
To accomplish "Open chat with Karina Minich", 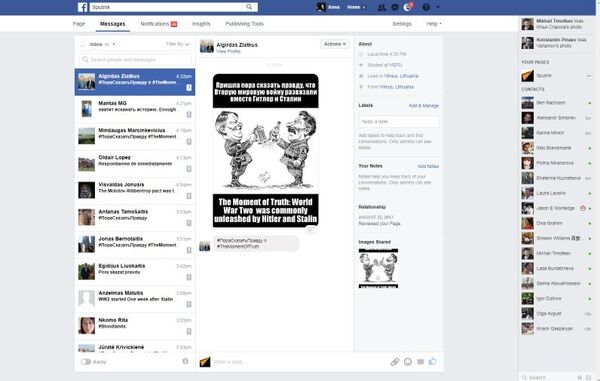I will [x=557, y=133].
